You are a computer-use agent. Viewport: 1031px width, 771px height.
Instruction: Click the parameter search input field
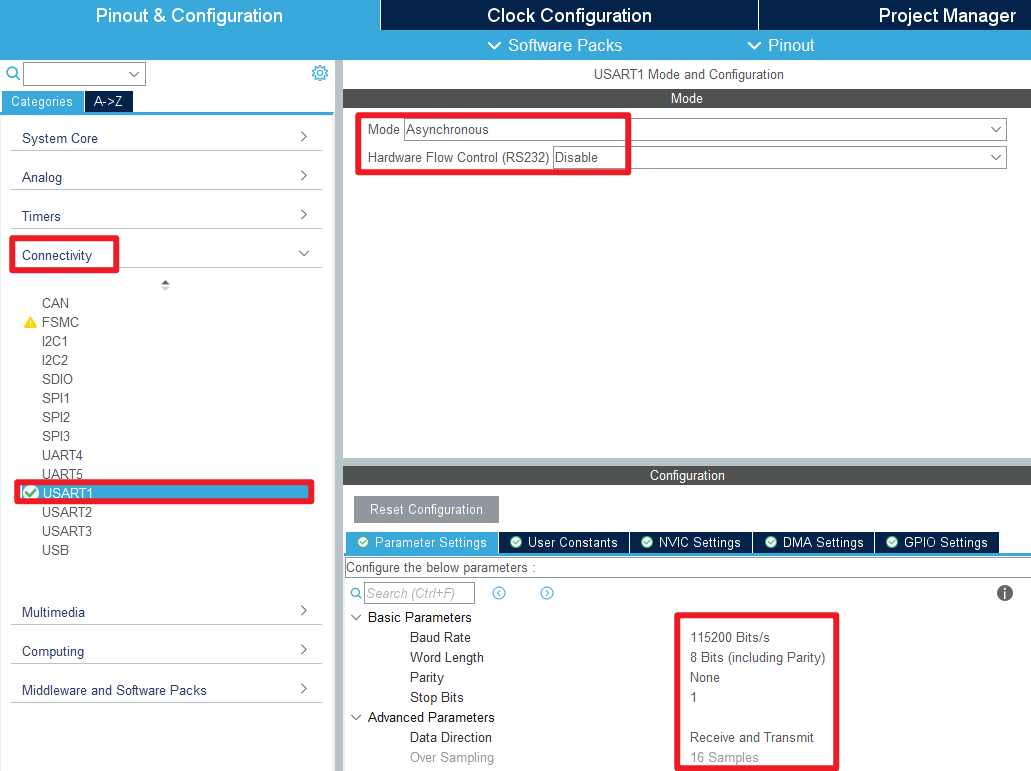[419, 593]
